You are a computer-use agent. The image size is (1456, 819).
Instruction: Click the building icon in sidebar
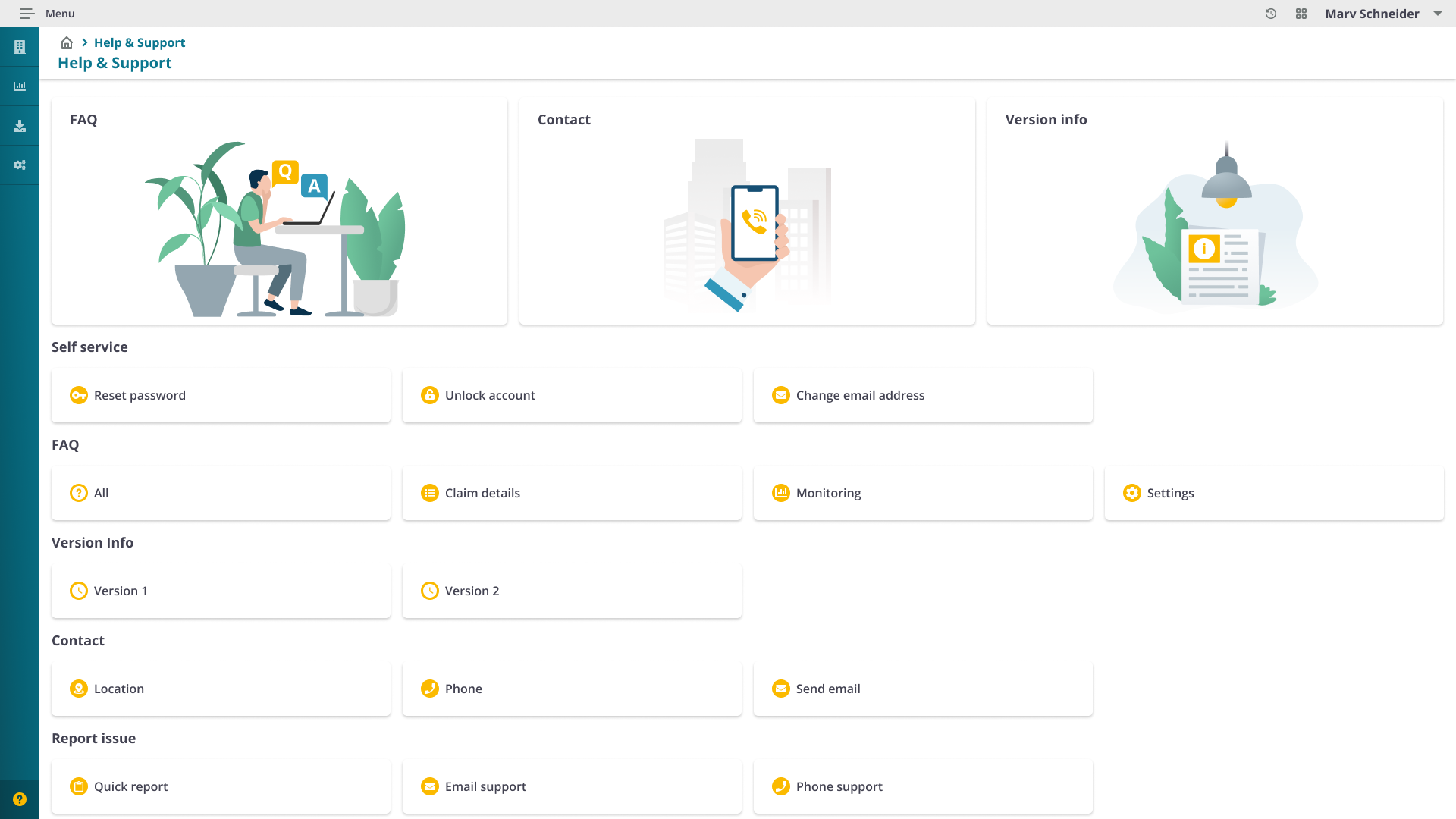click(20, 47)
